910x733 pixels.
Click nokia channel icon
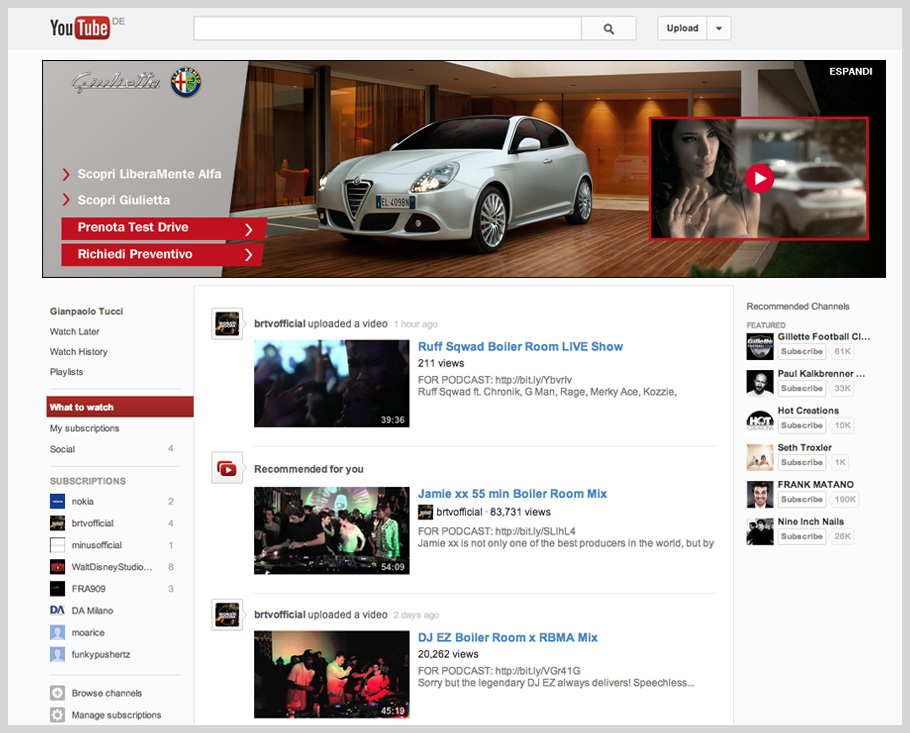click(x=57, y=501)
